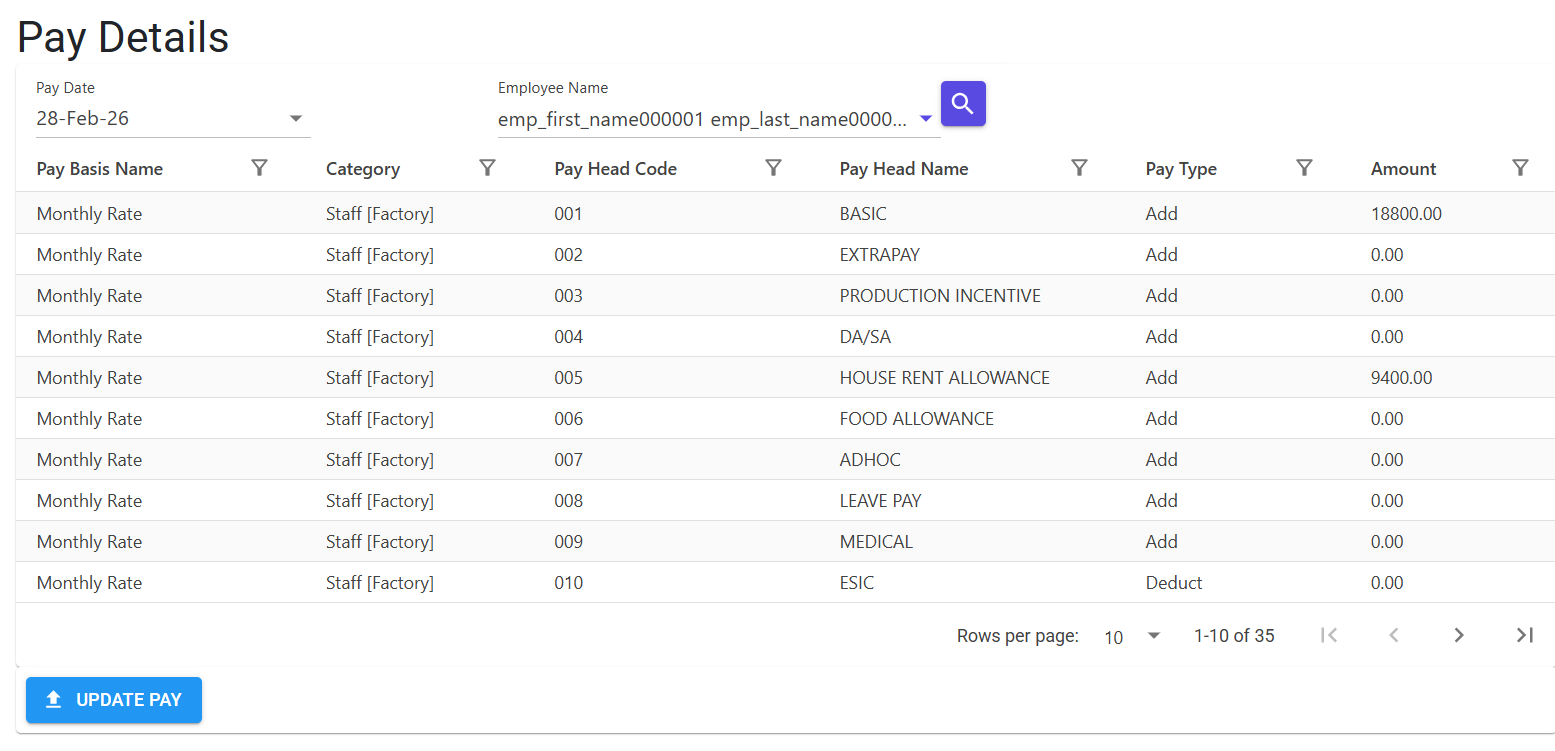
Task: Click pay head code 003
Action: click(x=568, y=296)
